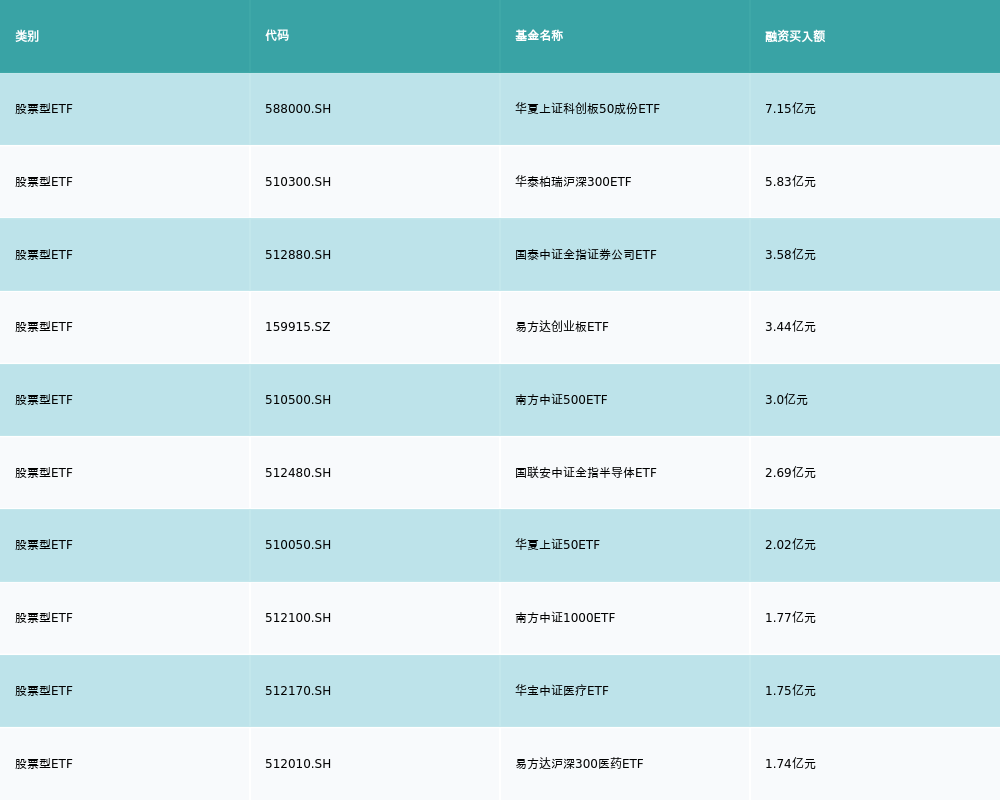
Task: Click 股票型ETF in the 510500.SH row
Action: pos(44,400)
